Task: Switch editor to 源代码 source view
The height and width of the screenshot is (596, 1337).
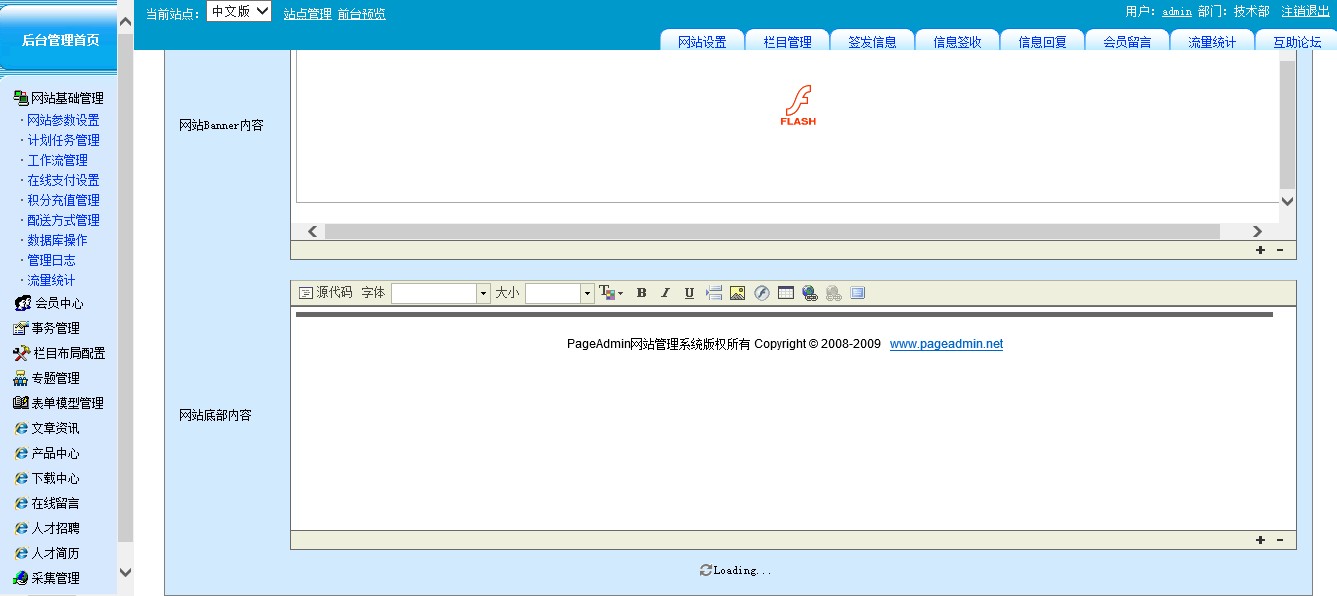Action: point(326,293)
